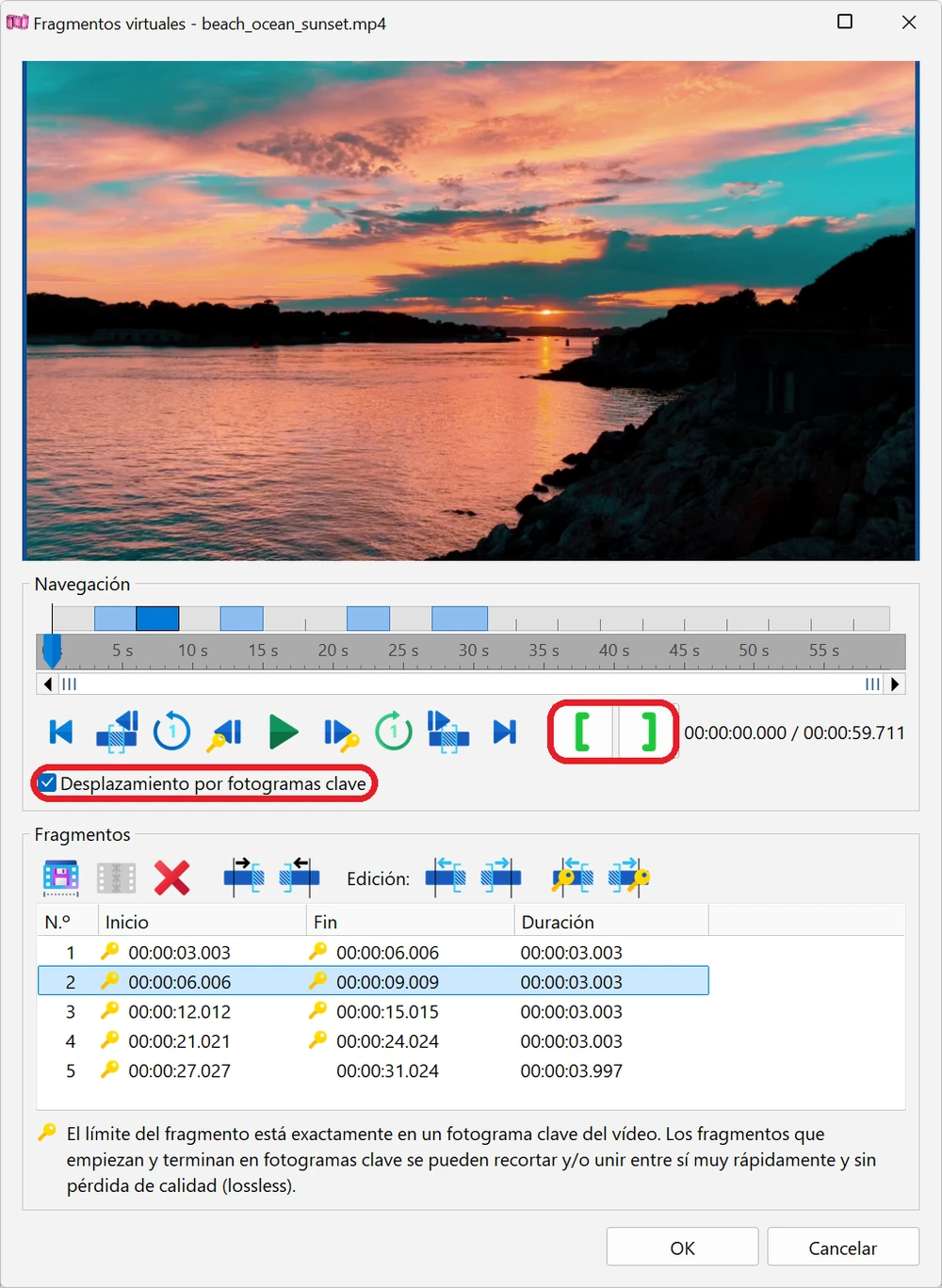Click the sunset video preview
The width and height of the screenshot is (942, 1288).
click(x=470, y=311)
